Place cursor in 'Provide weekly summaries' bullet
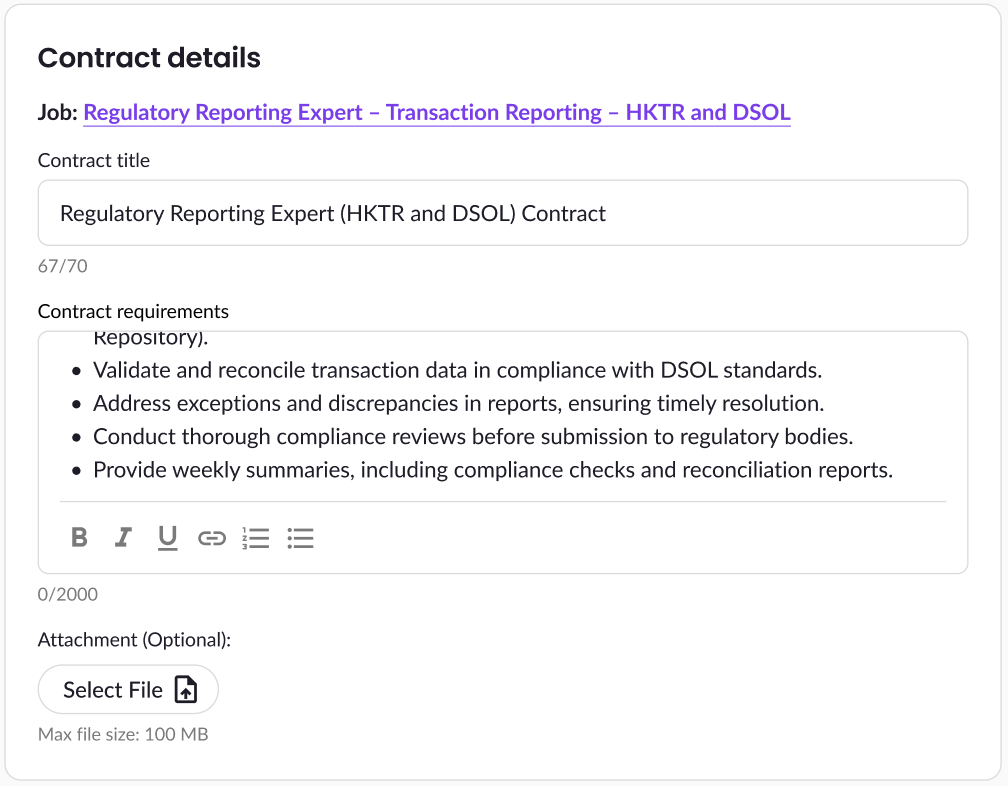The image size is (1008, 786). coord(492,470)
